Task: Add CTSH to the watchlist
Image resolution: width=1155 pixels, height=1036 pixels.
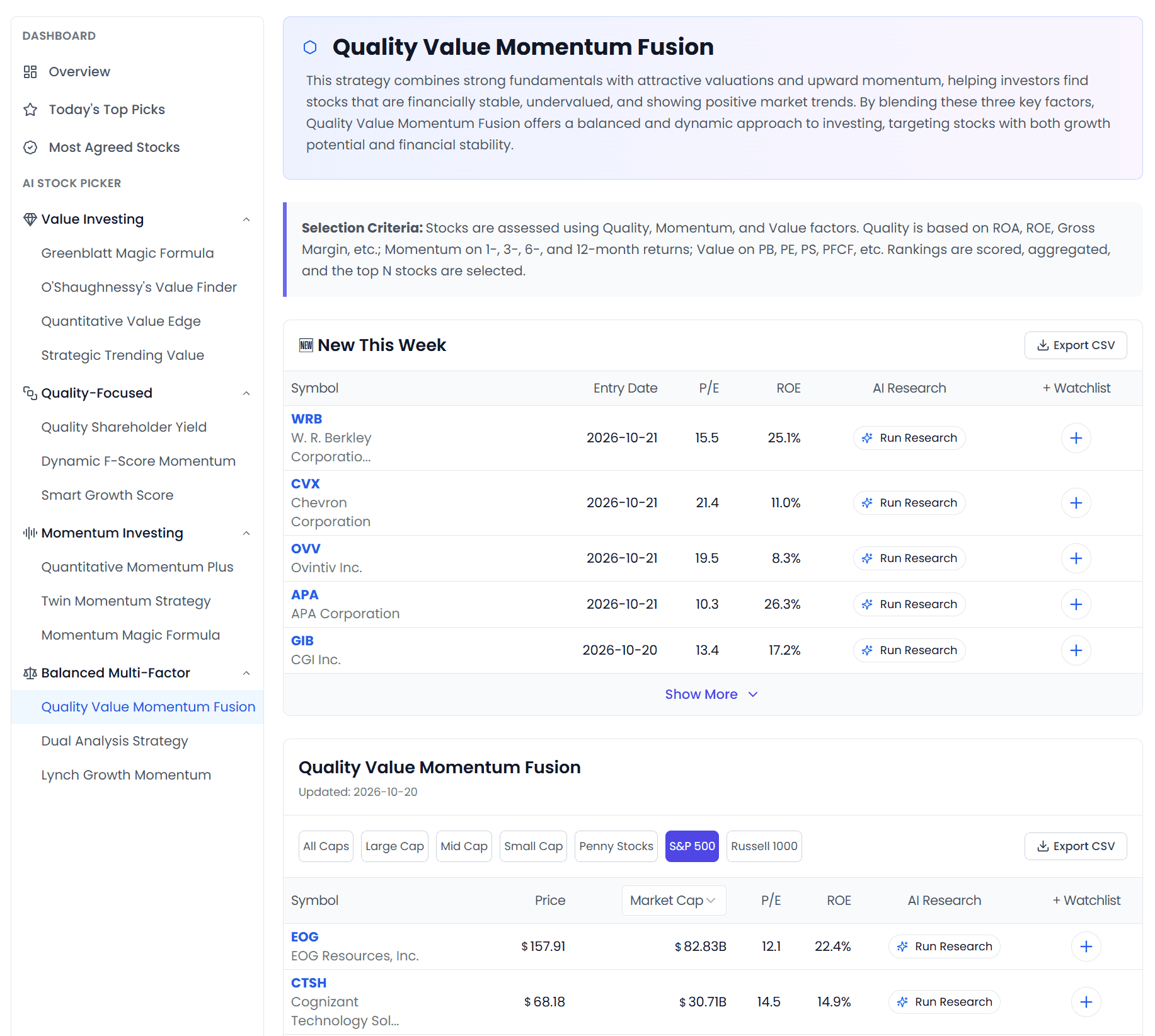Action: (1086, 1002)
